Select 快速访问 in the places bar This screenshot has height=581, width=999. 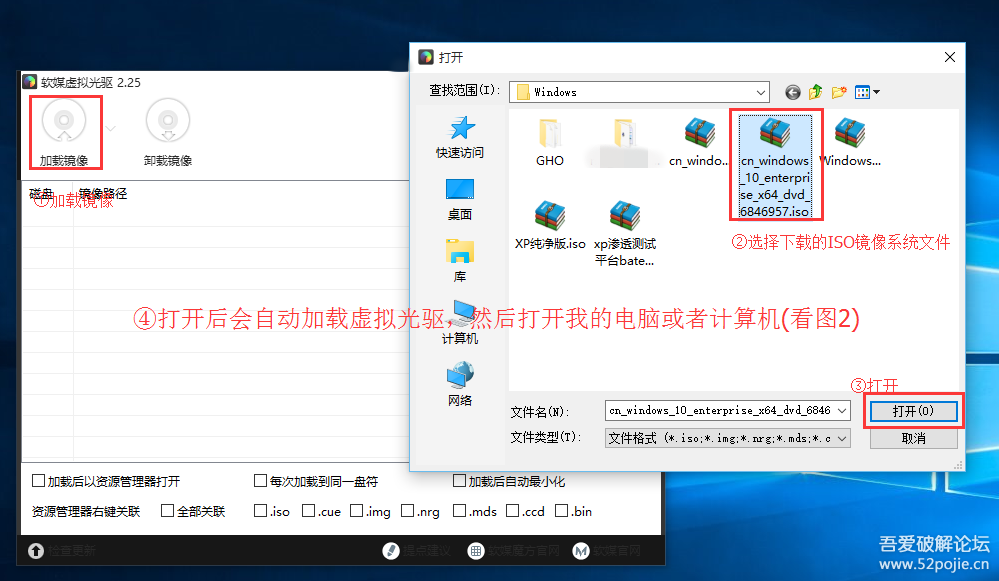pos(460,138)
